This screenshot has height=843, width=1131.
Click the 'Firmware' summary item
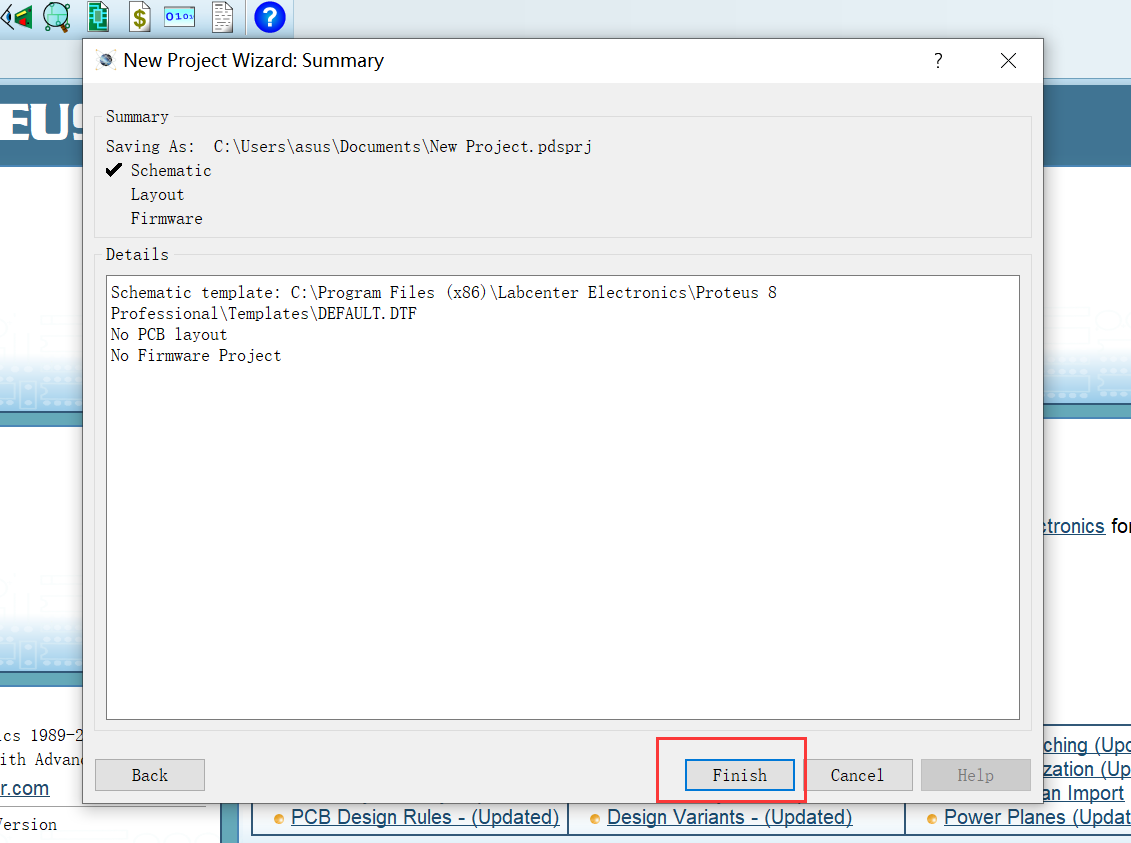tap(167, 219)
